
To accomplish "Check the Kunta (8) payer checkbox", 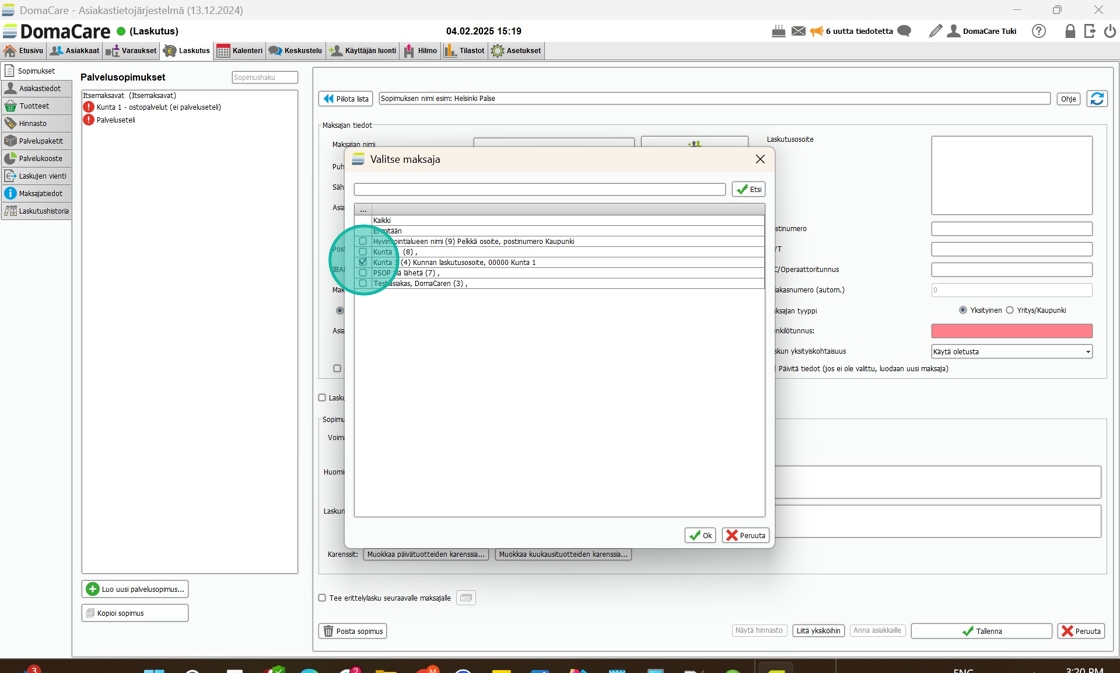I will [x=363, y=251].
